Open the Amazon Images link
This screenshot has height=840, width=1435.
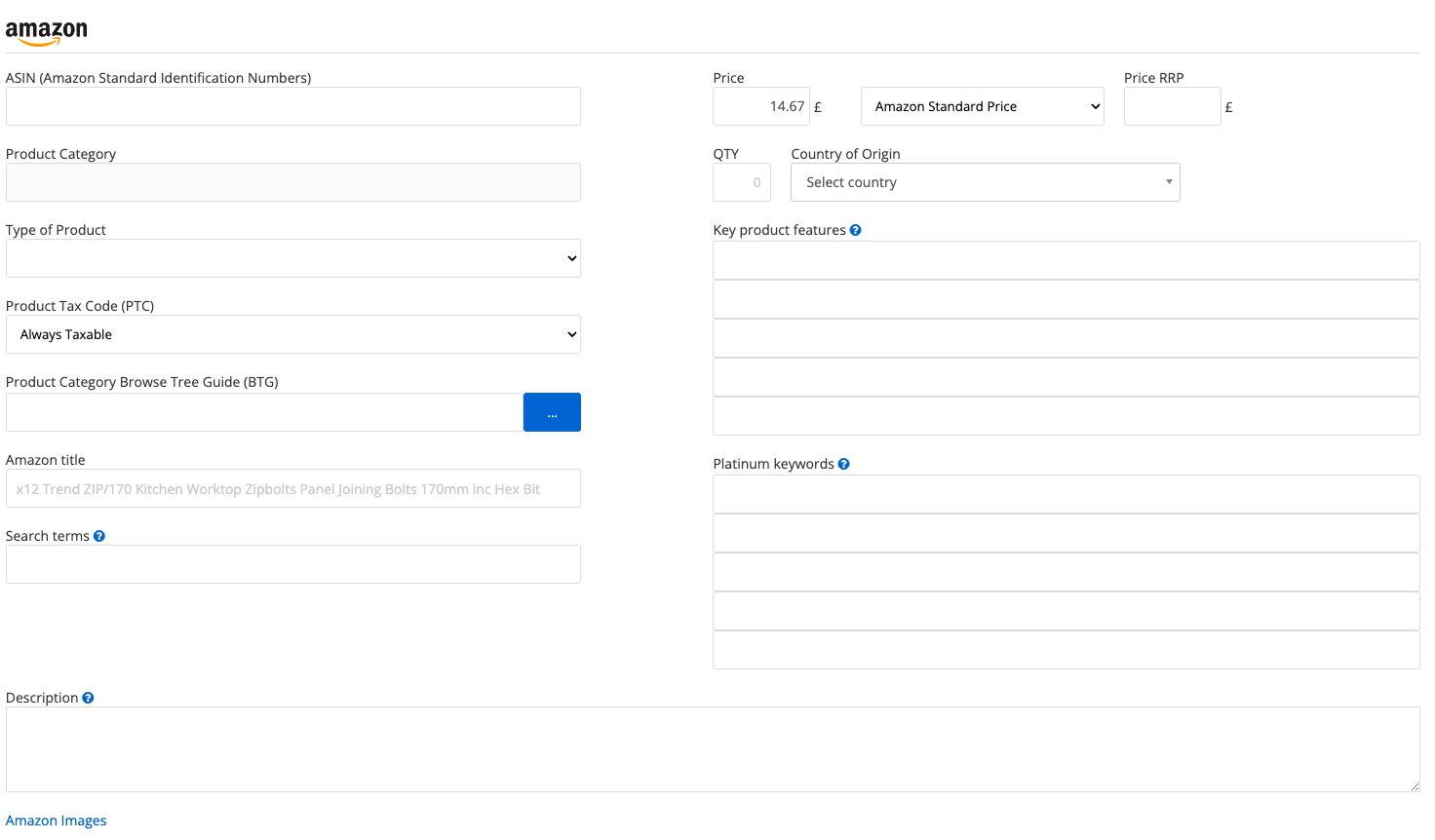tap(57, 821)
